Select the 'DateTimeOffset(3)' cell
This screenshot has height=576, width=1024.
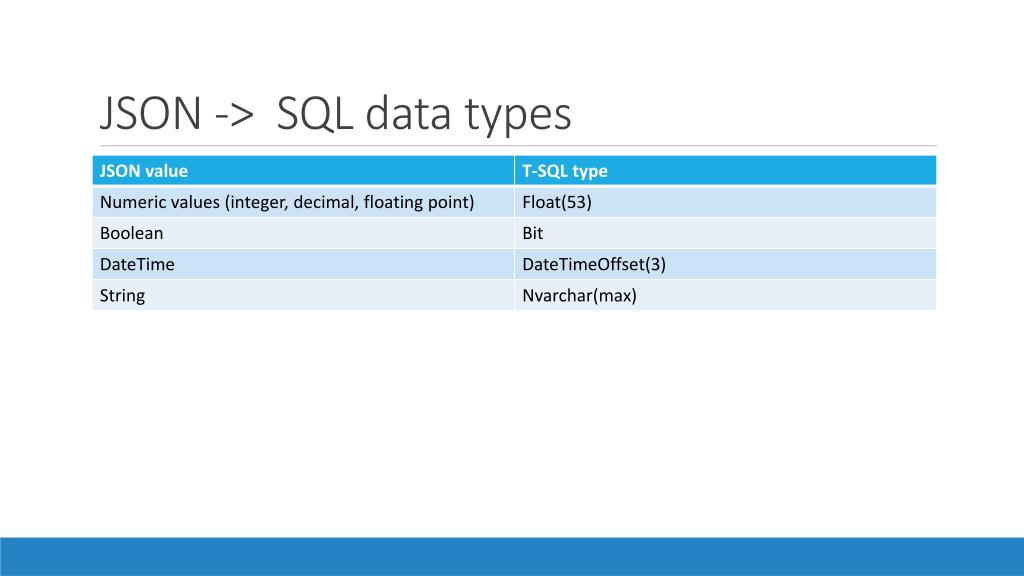[594, 264]
